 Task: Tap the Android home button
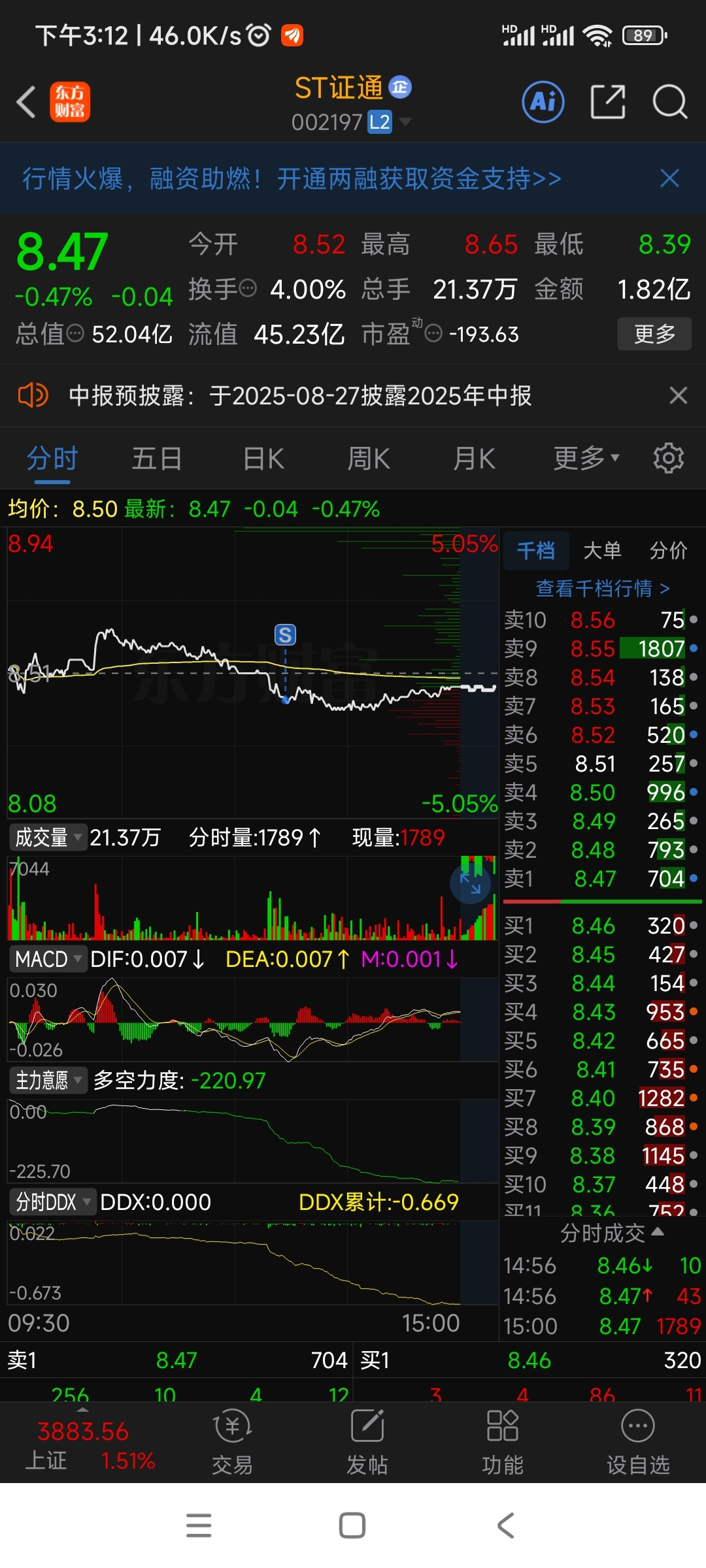coord(352,1526)
